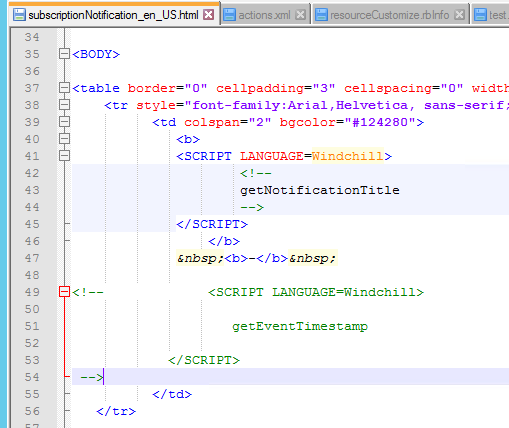Click the cellspacing attribute on line 37
The image size is (509, 428).
click(388, 88)
